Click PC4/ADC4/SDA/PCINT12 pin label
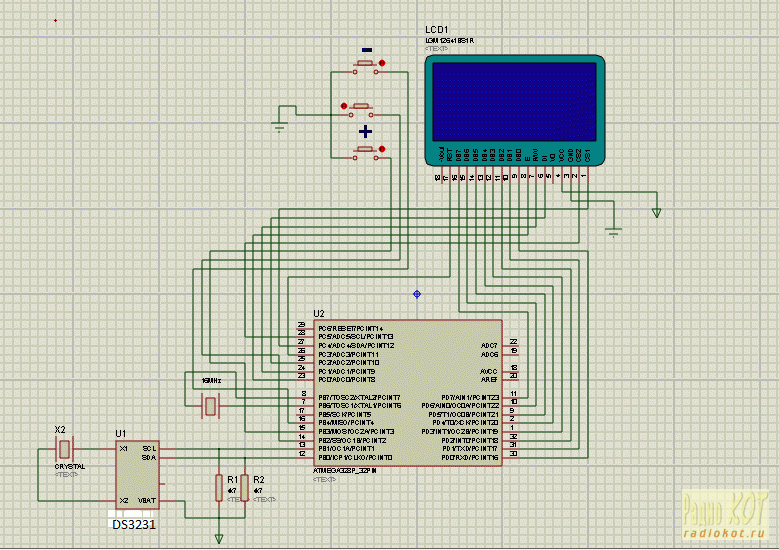Viewport: 779px width, 550px height. 356,346
